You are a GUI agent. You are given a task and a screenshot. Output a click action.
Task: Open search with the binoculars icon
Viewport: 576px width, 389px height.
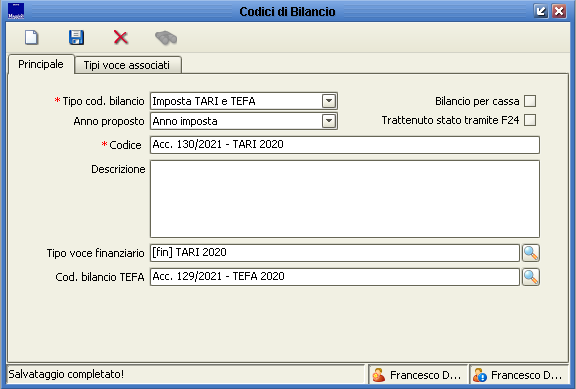coord(166,38)
